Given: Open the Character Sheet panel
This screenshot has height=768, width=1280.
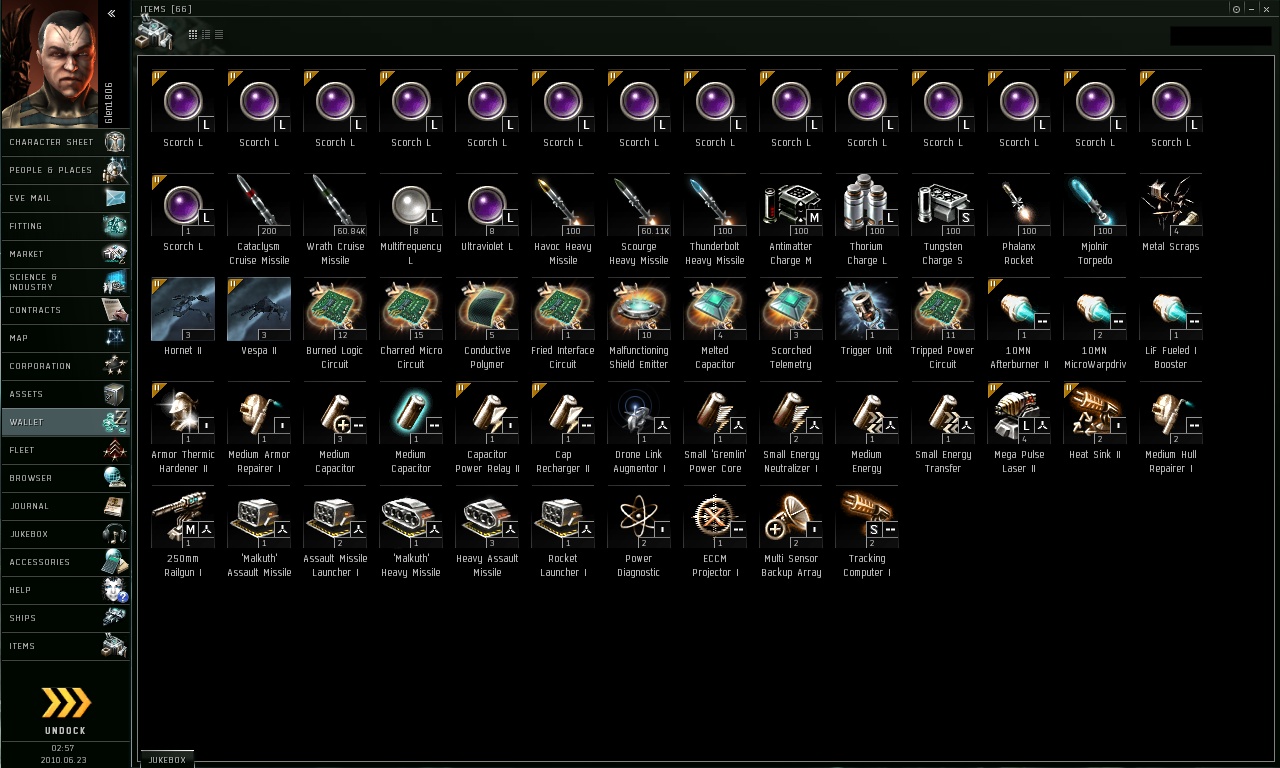Looking at the screenshot, I should coord(65,142).
